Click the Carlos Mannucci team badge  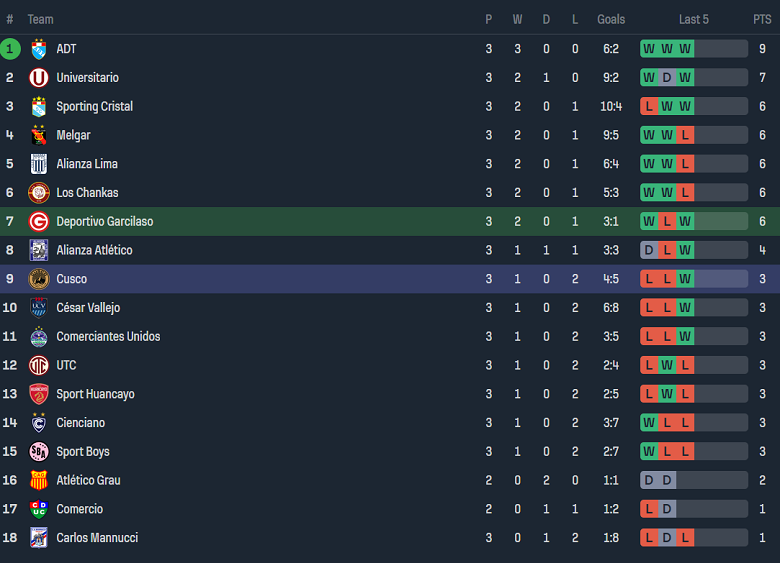coord(39,538)
